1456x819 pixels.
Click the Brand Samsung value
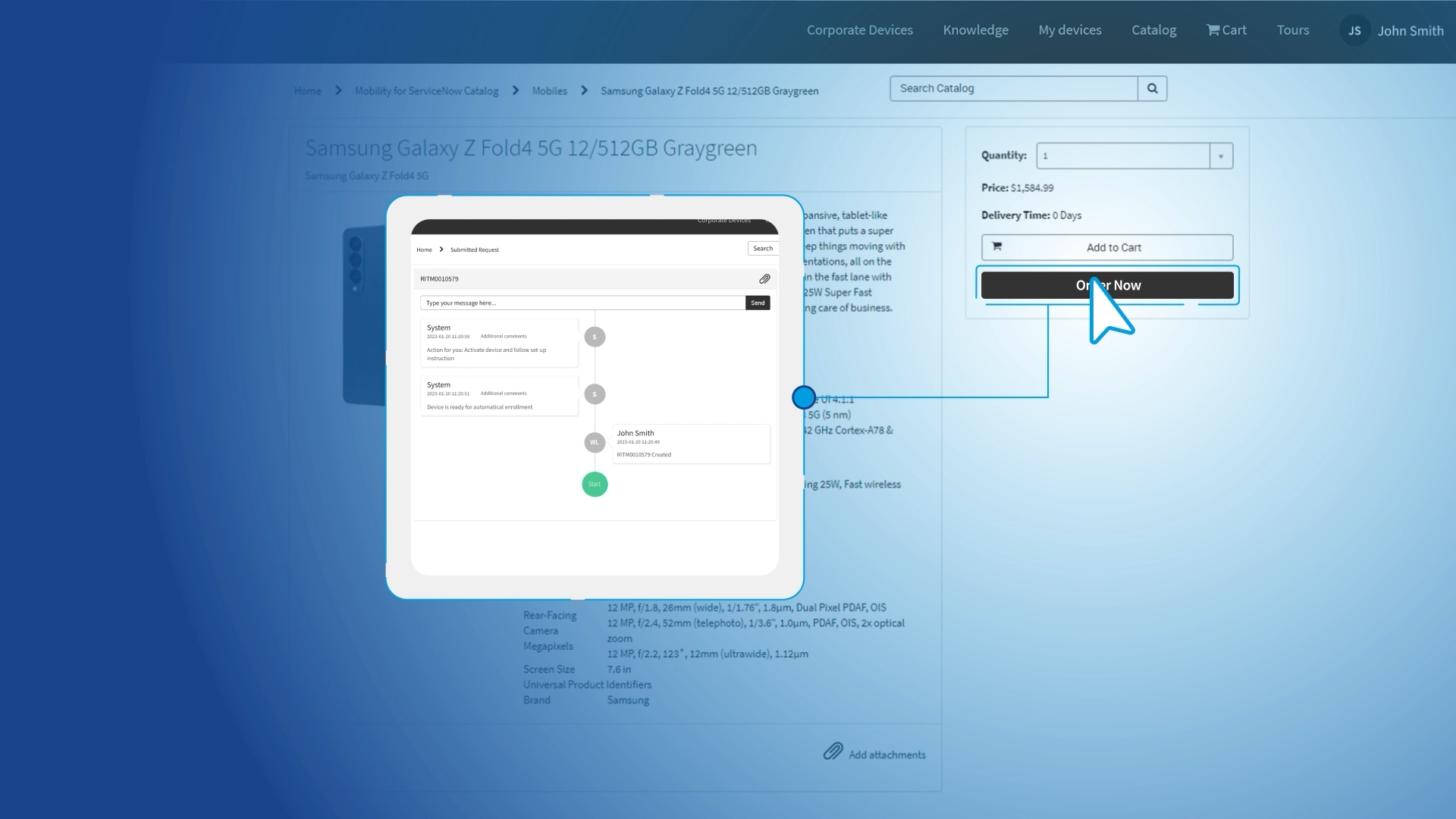pyautogui.click(x=628, y=701)
